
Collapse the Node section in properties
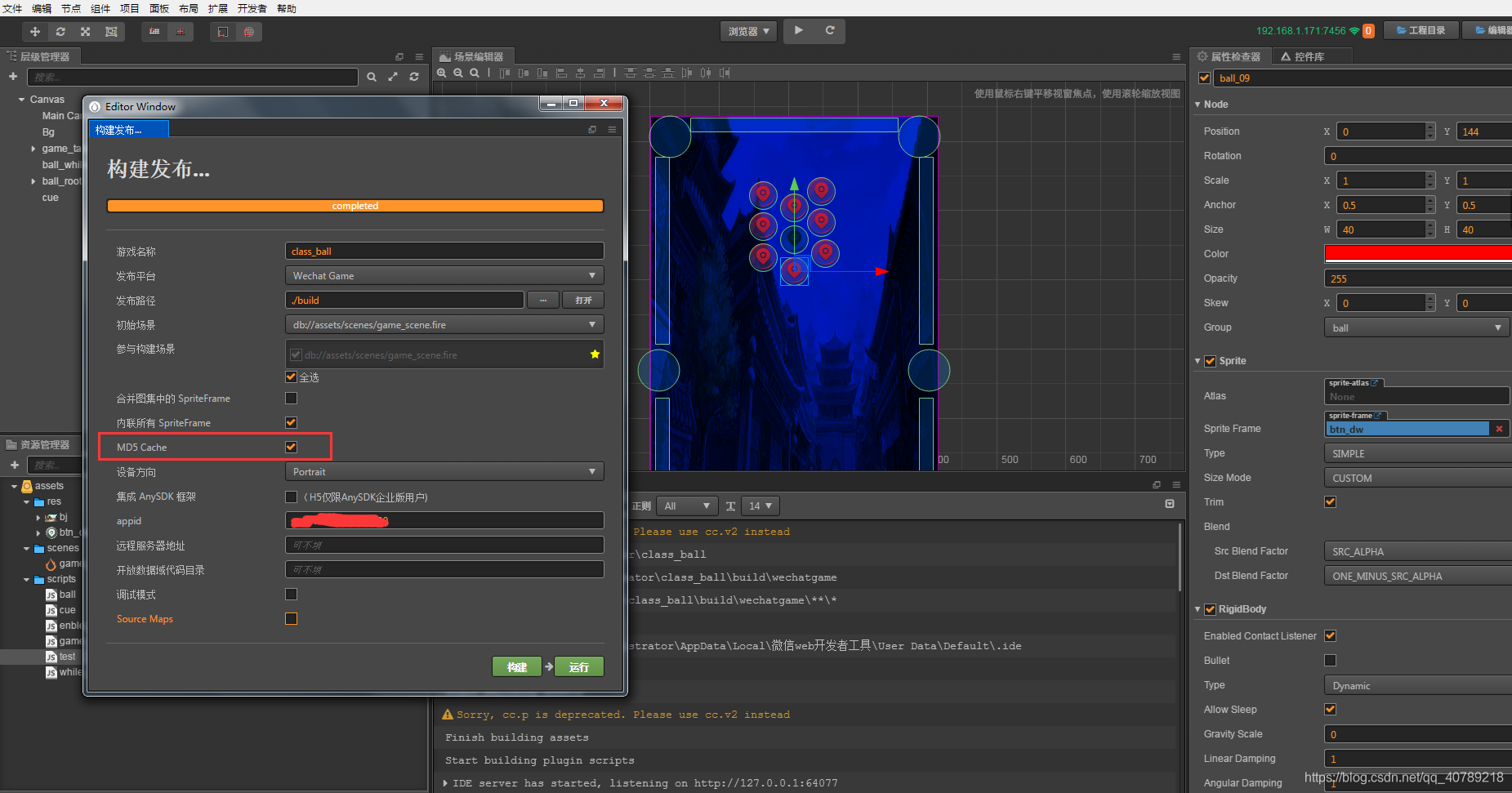(1198, 105)
